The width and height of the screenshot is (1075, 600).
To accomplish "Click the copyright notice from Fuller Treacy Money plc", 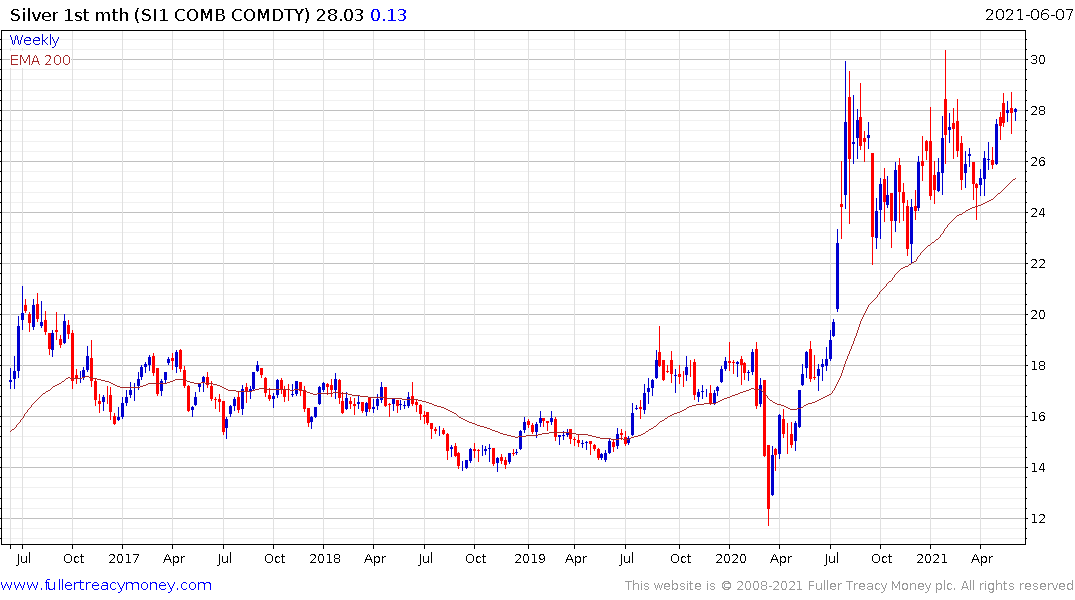I will (849, 586).
